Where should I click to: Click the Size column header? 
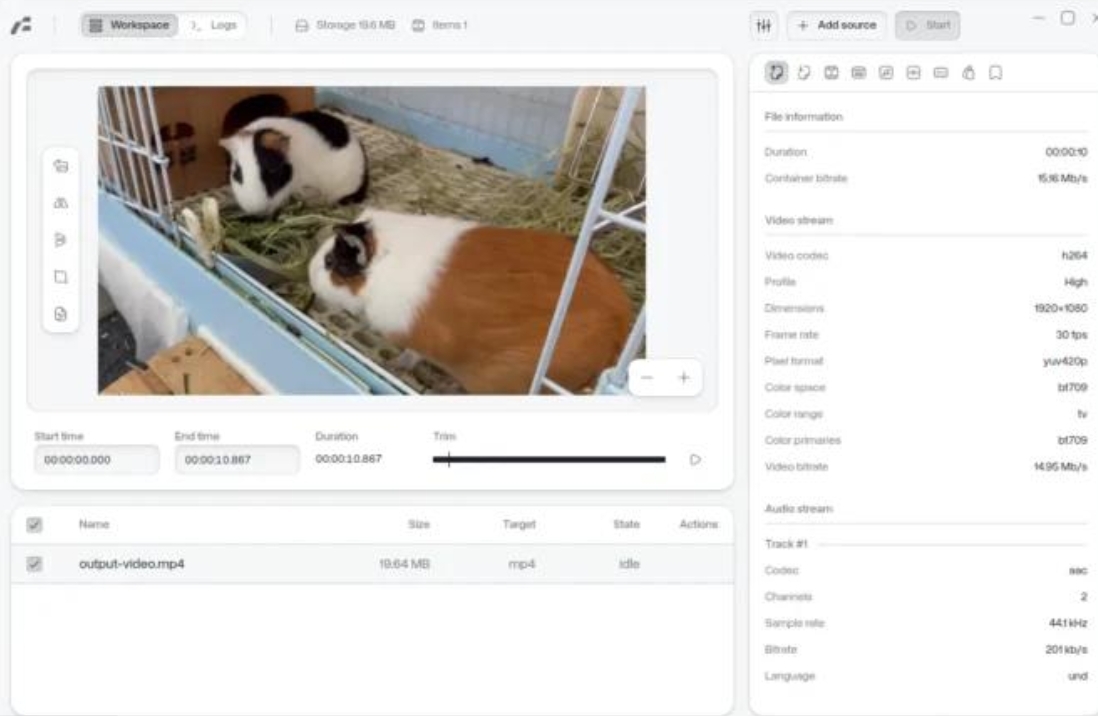(419, 524)
